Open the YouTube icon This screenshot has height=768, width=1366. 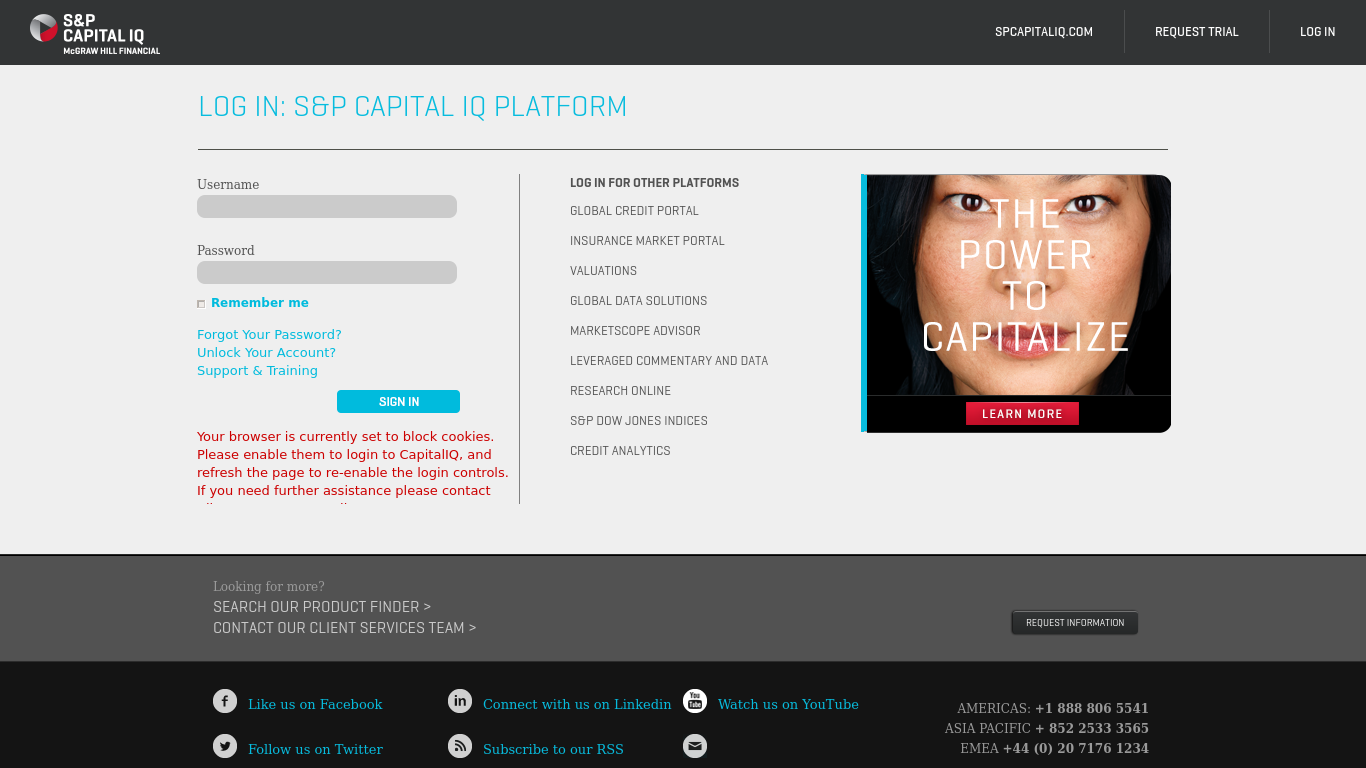695,701
